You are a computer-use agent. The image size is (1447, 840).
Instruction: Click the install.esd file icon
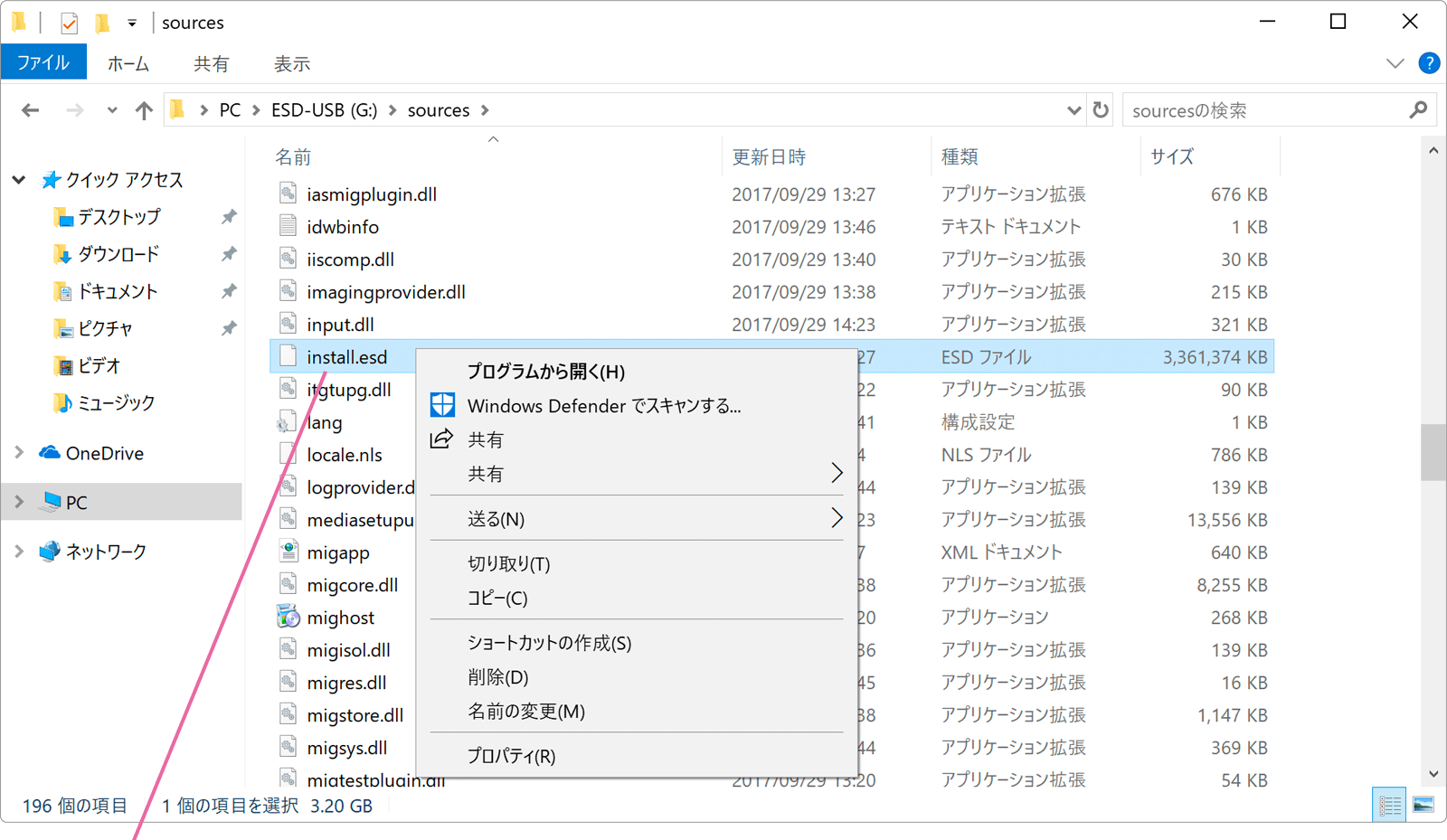[288, 356]
